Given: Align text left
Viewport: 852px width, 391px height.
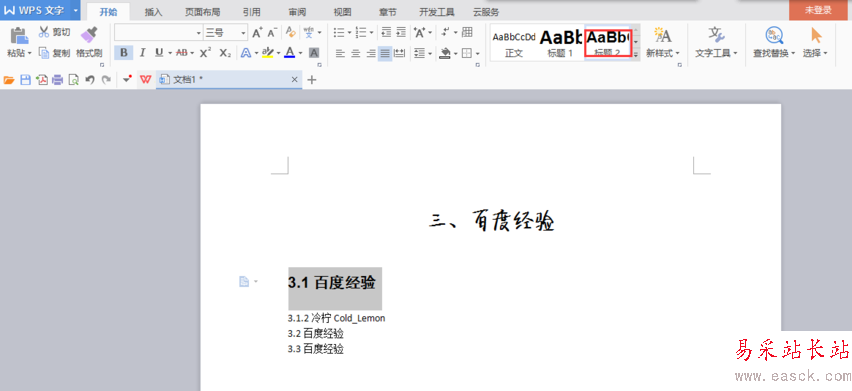Looking at the screenshot, I should pyautogui.click(x=340, y=53).
